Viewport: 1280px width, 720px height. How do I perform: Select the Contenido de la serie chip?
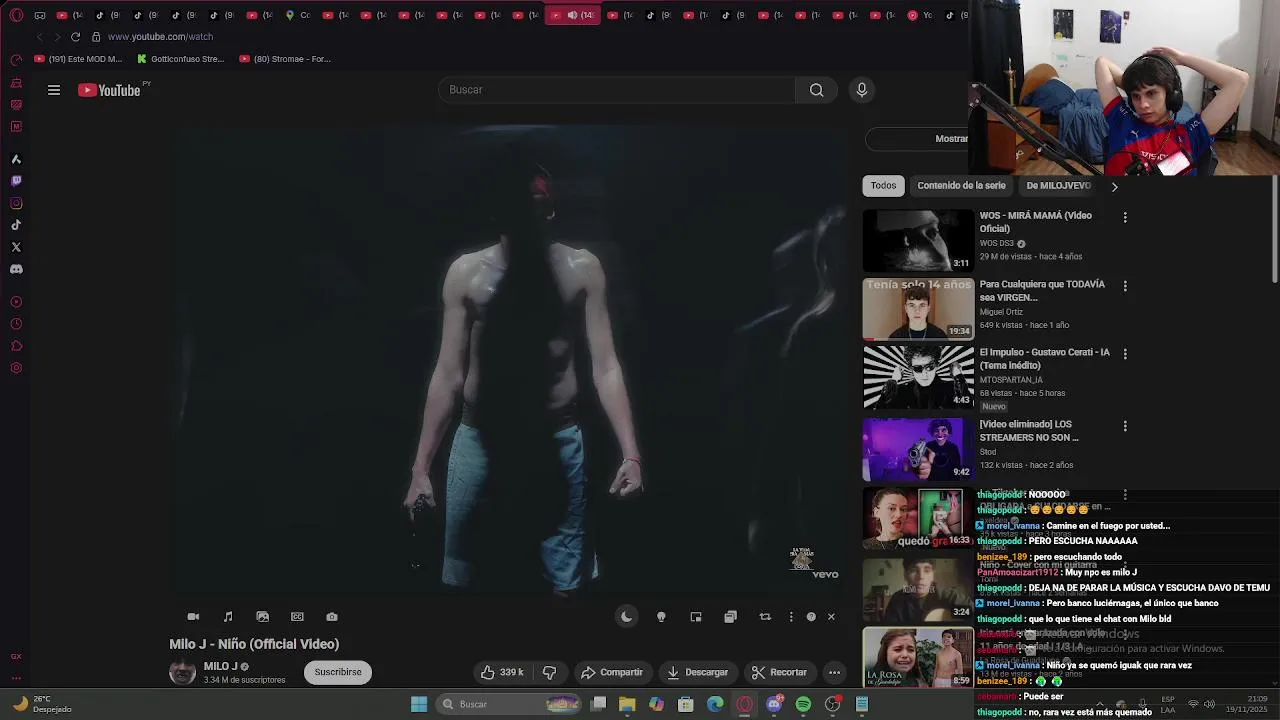[x=961, y=185]
